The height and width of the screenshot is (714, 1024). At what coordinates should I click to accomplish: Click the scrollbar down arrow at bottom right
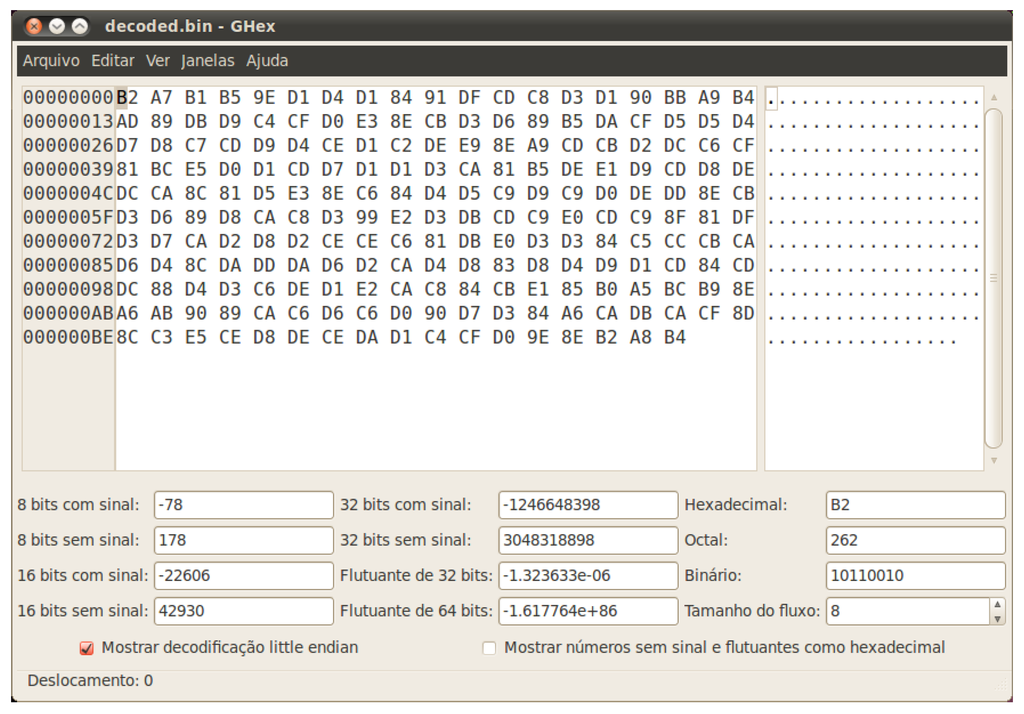pyautogui.click(x=993, y=461)
